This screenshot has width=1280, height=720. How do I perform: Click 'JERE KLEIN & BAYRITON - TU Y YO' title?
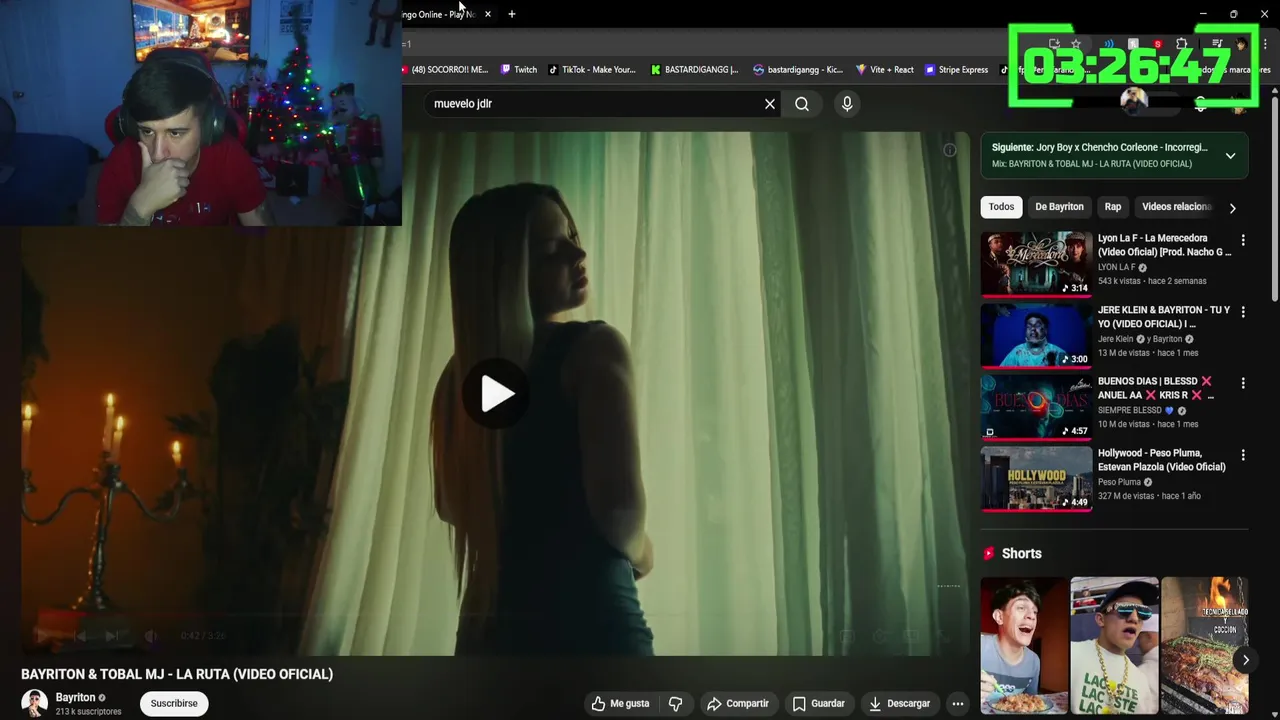pyautogui.click(x=1164, y=317)
